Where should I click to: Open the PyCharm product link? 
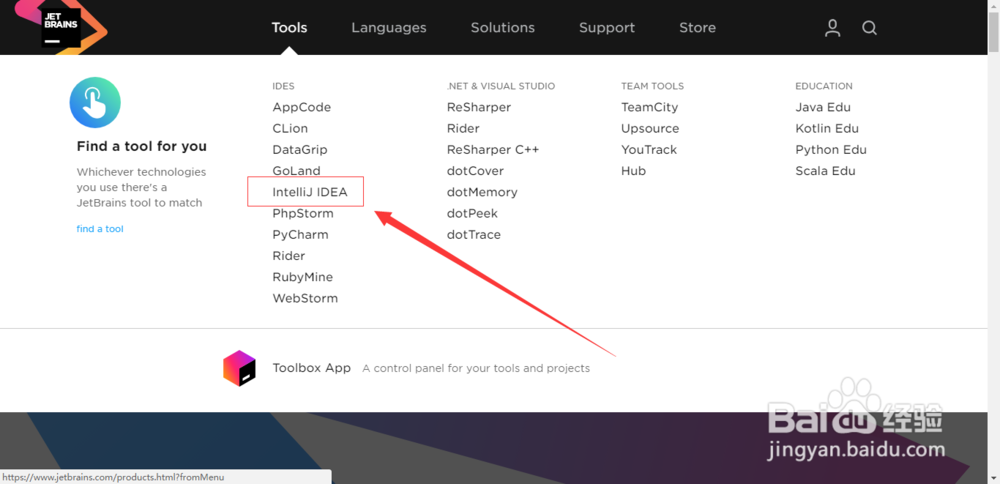pos(300,235)
